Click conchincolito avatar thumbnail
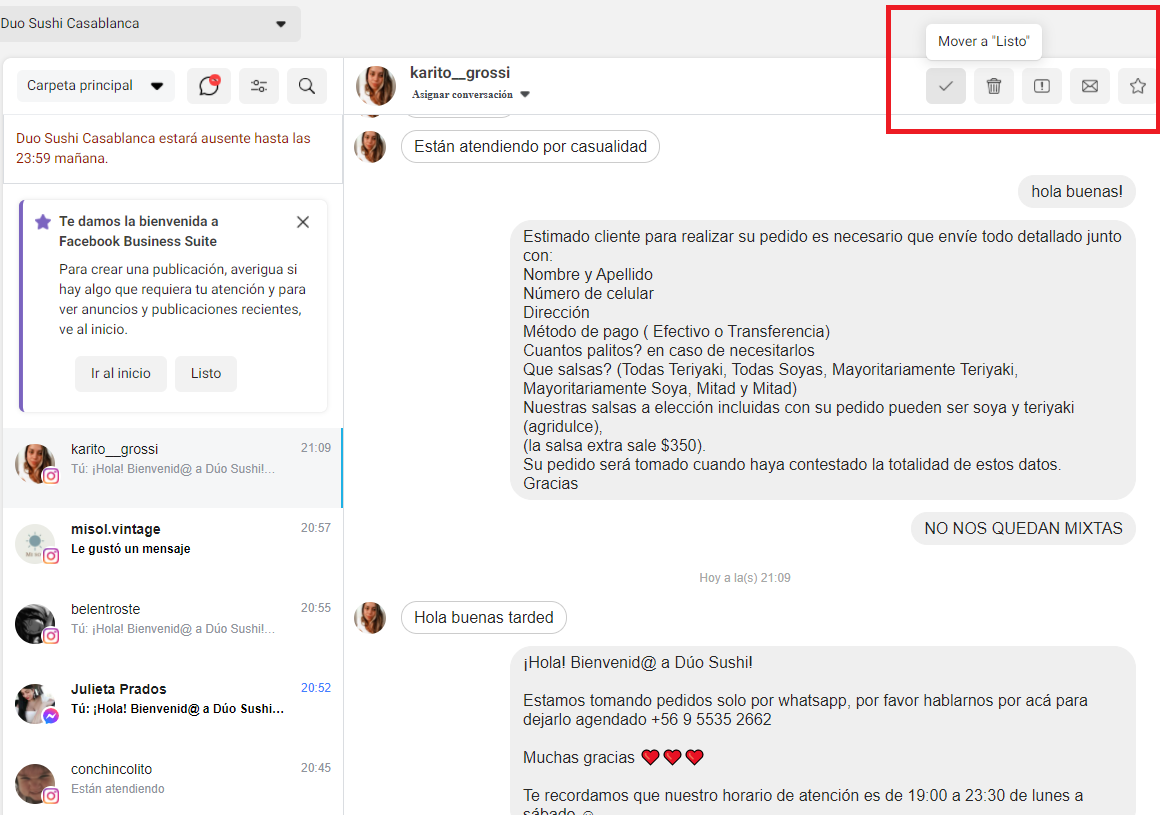1160x815 pixels. [36, 784]
